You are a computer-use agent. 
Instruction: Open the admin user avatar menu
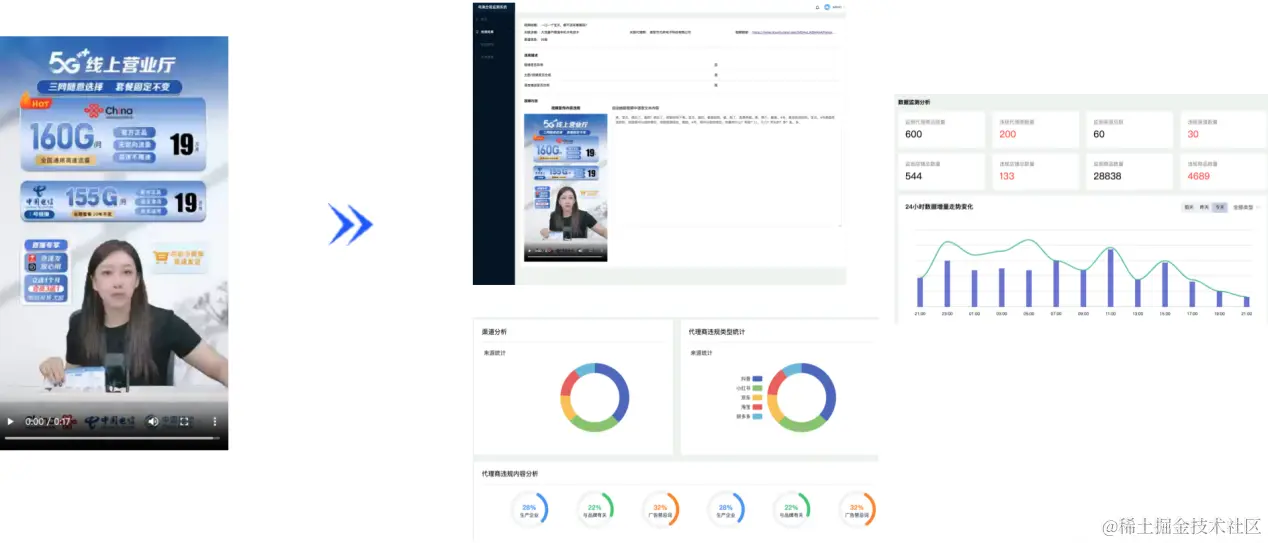click(834, 7)
